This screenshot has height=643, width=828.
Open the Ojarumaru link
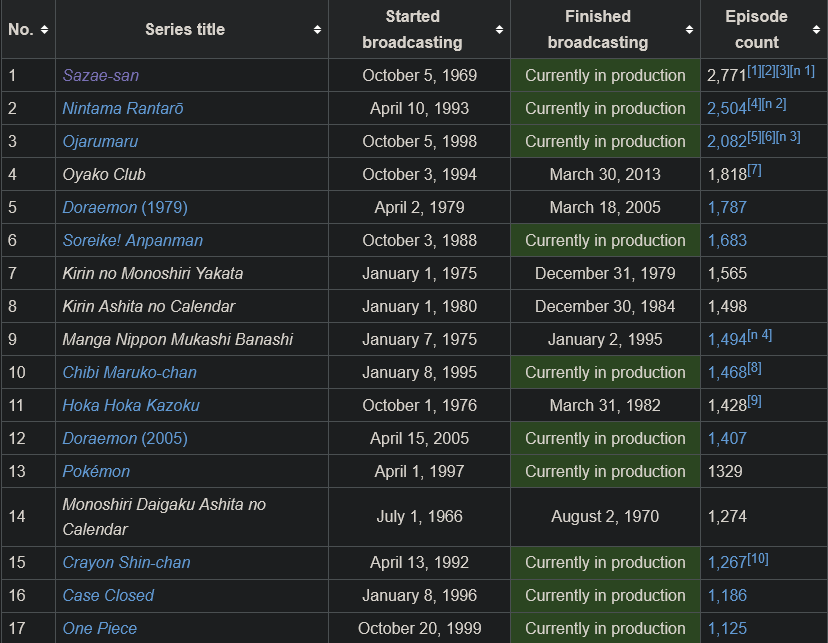pos(100,141)
